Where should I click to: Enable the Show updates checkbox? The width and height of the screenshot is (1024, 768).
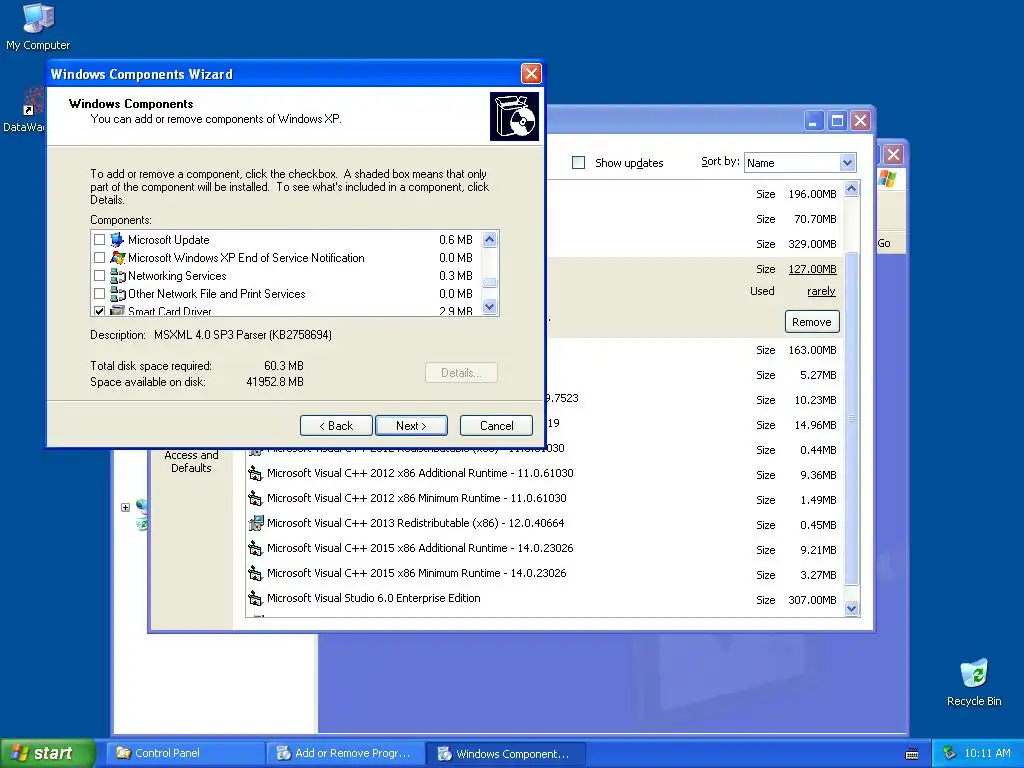579,163
